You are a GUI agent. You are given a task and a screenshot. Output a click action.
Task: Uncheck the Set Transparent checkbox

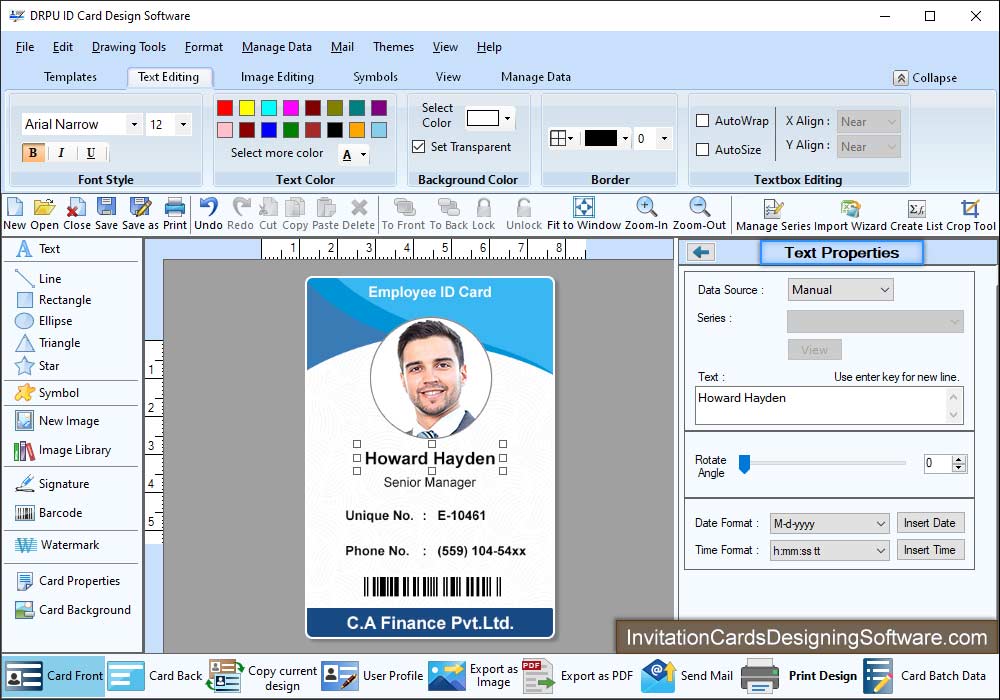click(418, 147)
